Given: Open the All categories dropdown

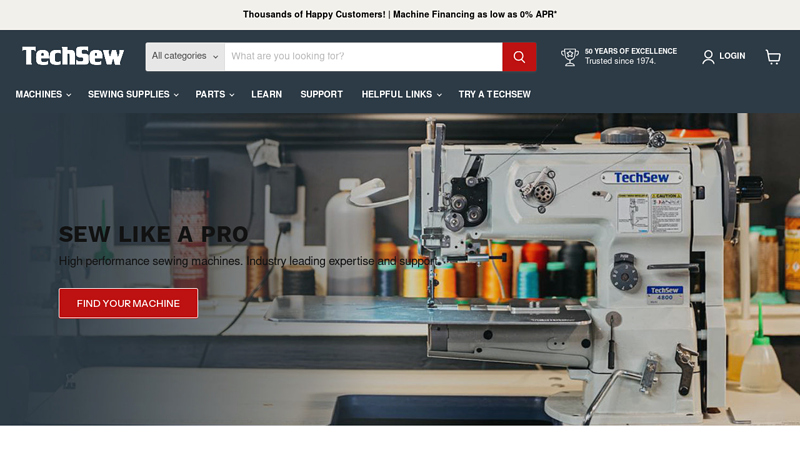Looking at the screenshot, I should [x=185, y=57].
